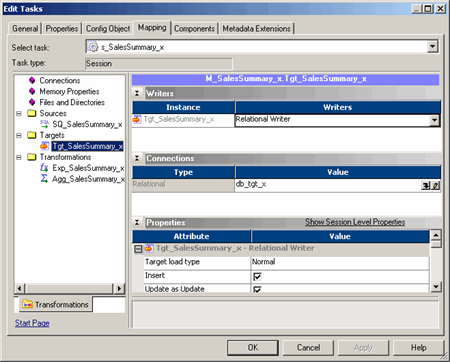Click the SQ_SalesSummary_x source qualifier icon

pos(44,124)
